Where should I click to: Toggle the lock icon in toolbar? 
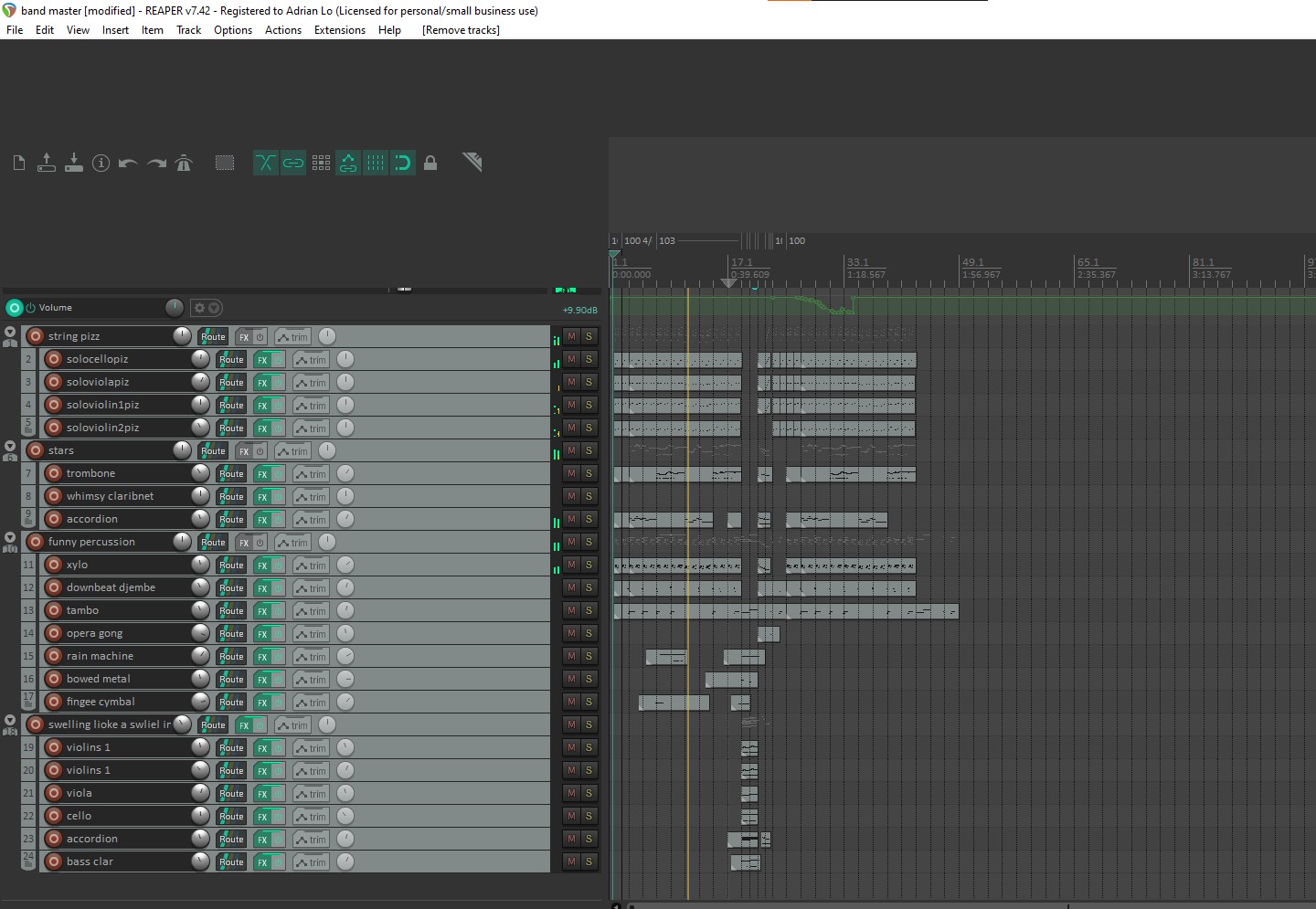pyautogui.click(x=430, y=164)
